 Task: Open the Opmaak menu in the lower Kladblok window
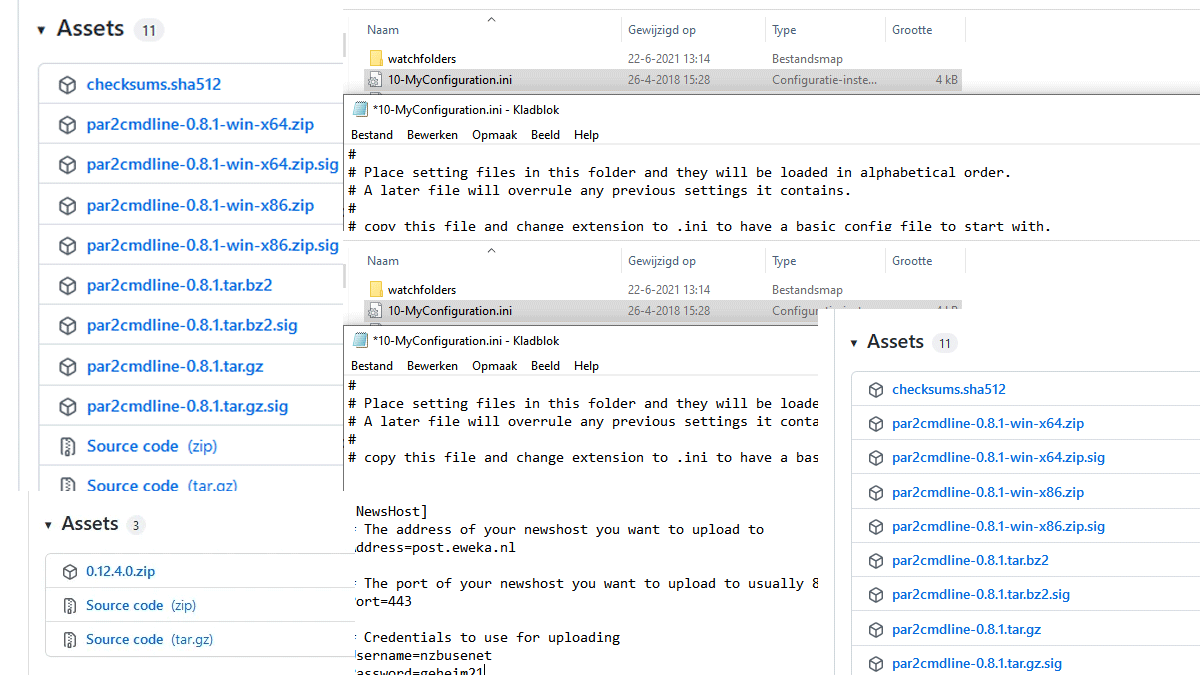coord(494,366)
